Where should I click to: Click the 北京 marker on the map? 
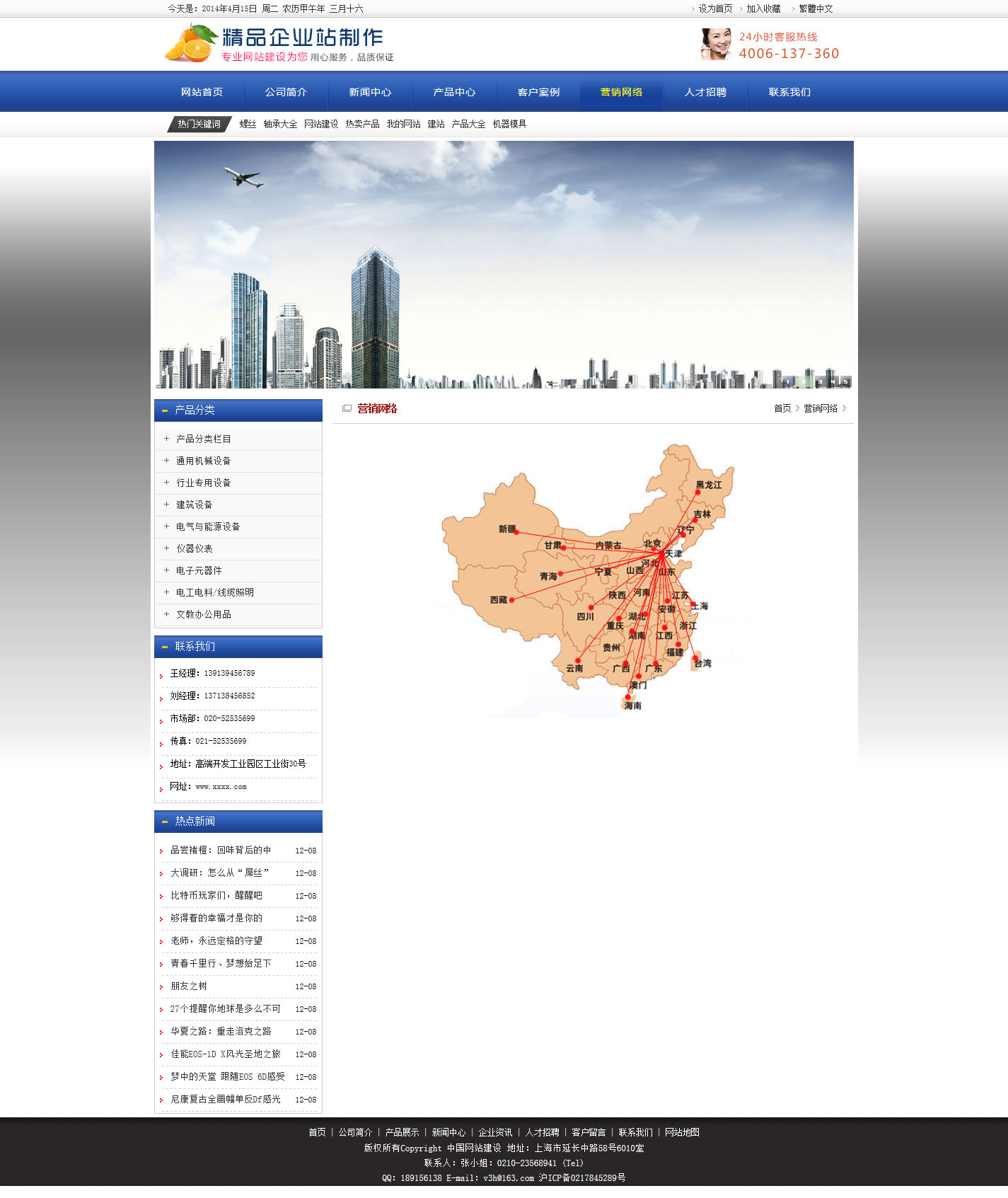tap(654, 548)
